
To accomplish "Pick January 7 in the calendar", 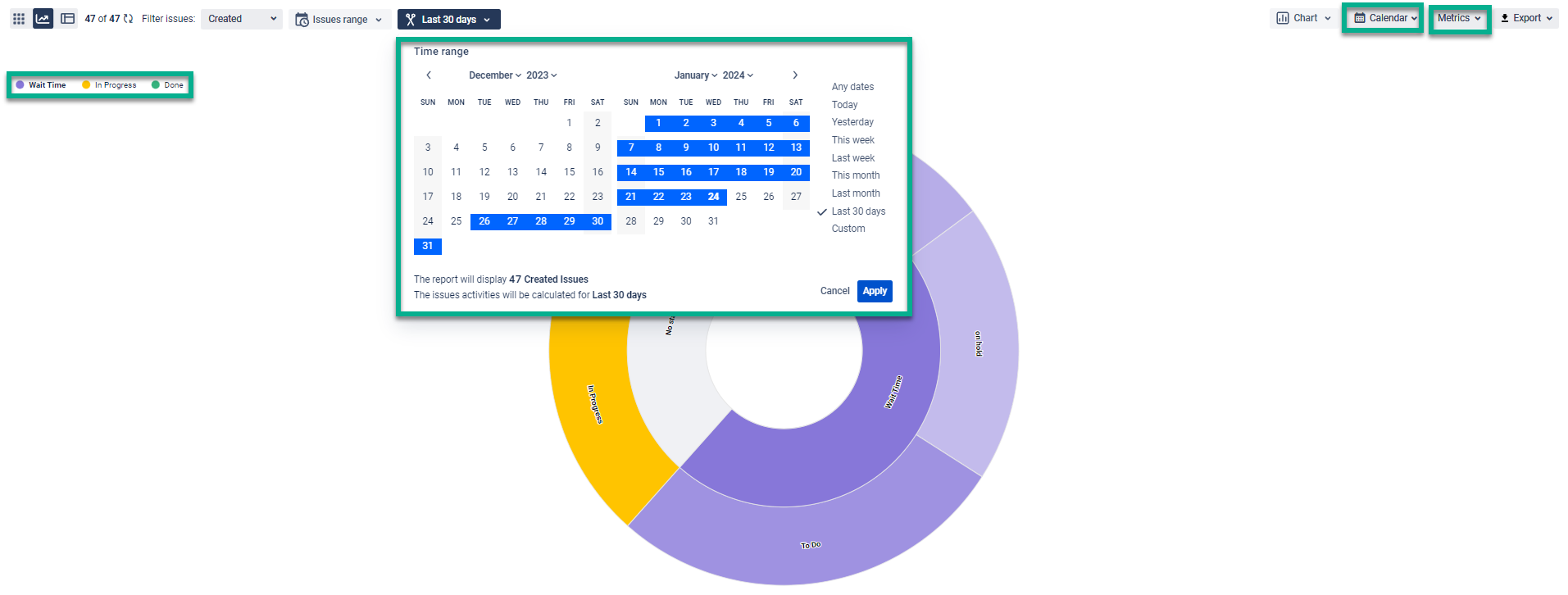I will point(631,148).
